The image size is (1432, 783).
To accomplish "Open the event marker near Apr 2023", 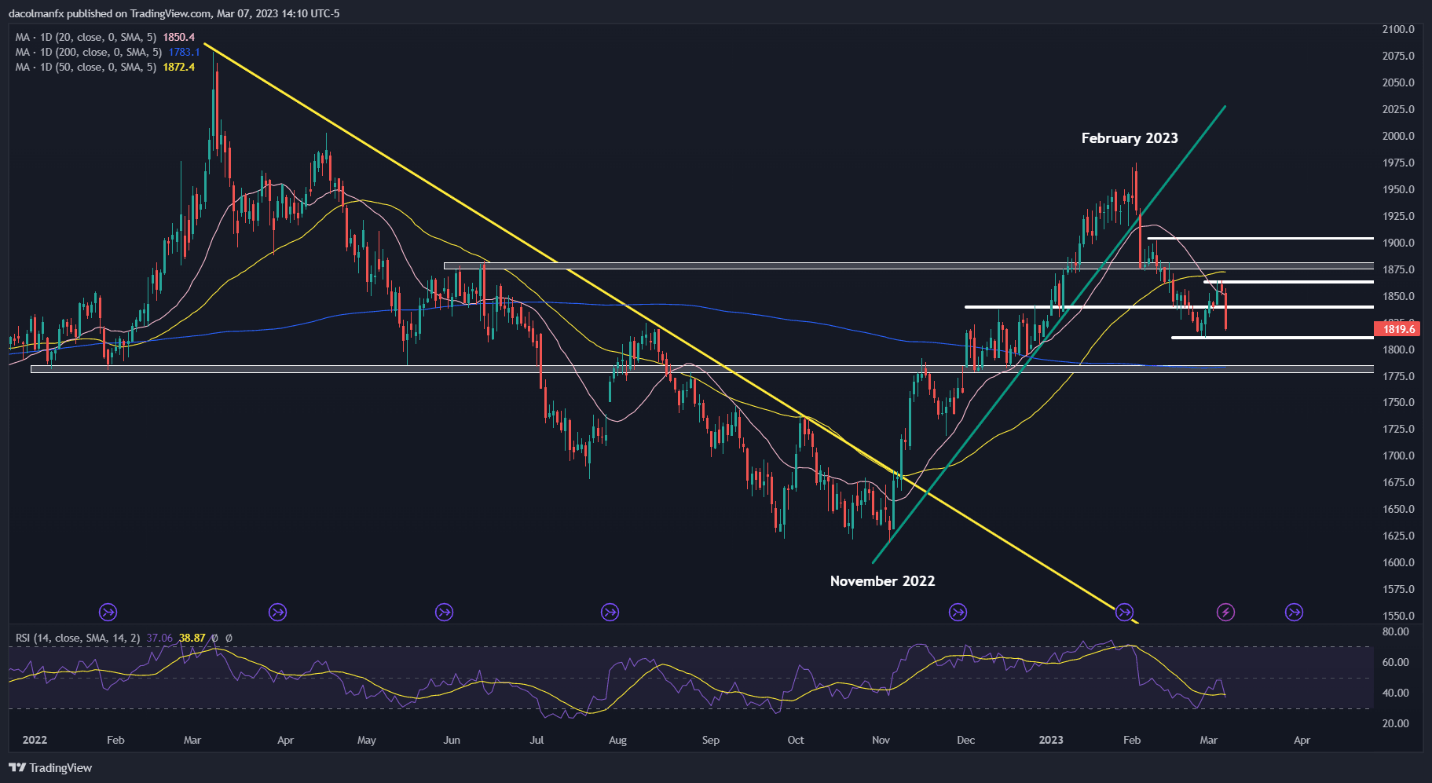I will (1293, 611).
